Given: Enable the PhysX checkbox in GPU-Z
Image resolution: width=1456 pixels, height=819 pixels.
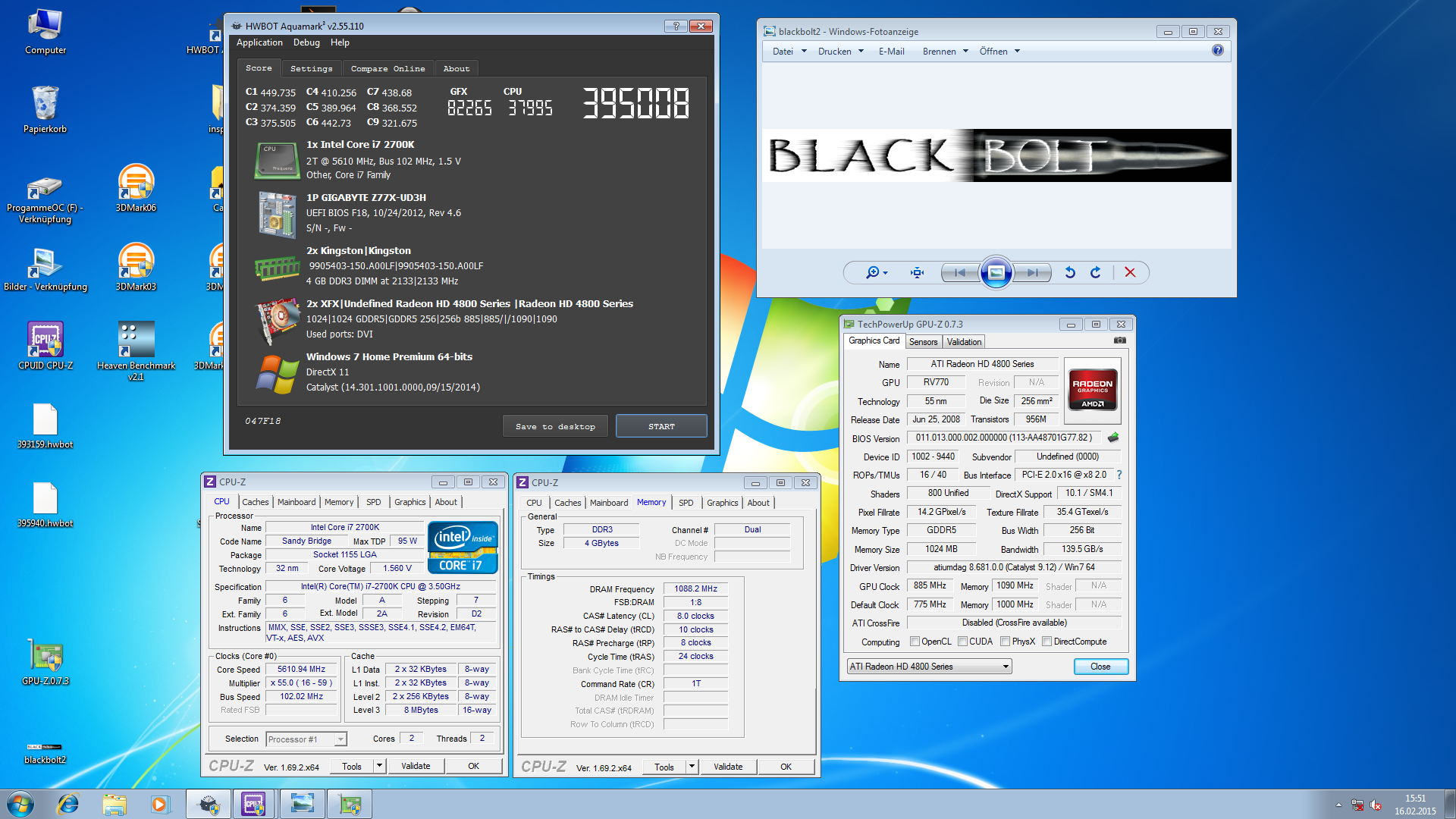Looking at the screenshot, I should (x=1005, y=642).
